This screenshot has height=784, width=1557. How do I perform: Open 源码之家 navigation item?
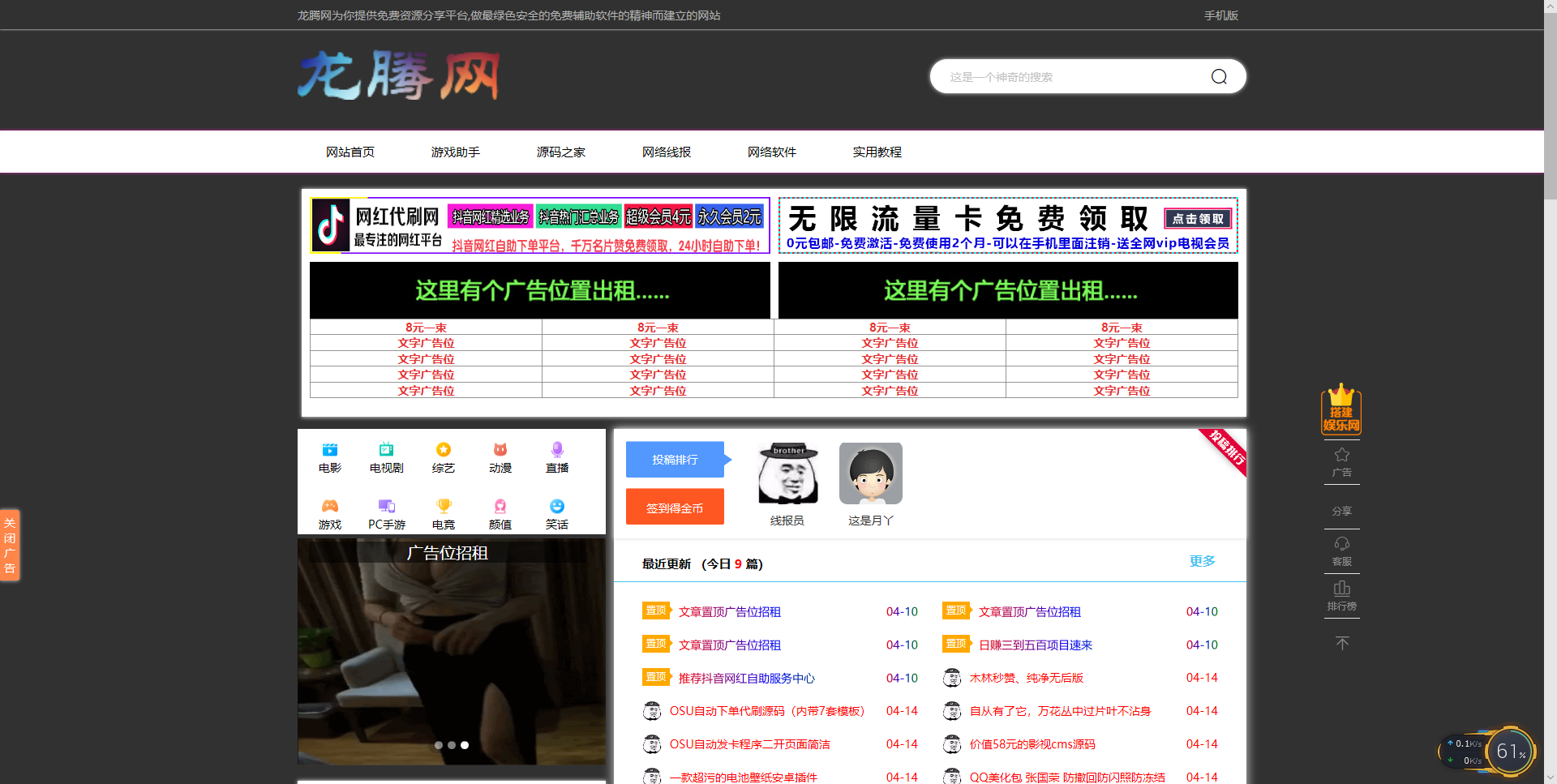[561, 152]
